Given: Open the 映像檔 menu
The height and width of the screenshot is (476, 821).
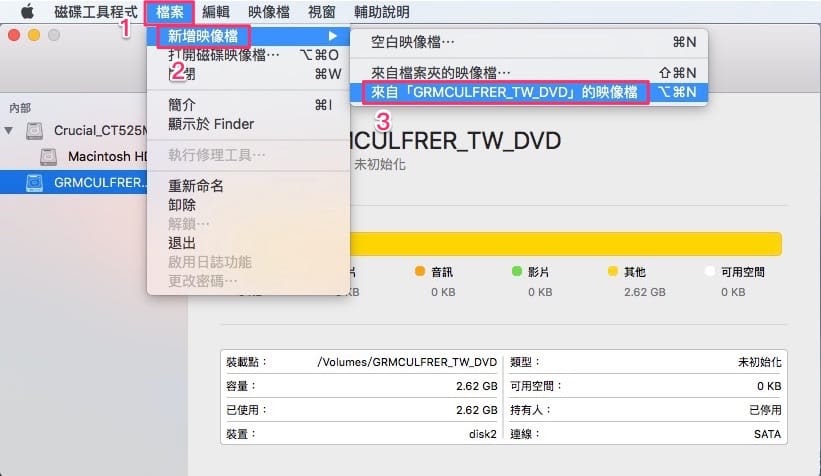Looking at the screenshot, I should pyautogui.click(x=269, y=12).
